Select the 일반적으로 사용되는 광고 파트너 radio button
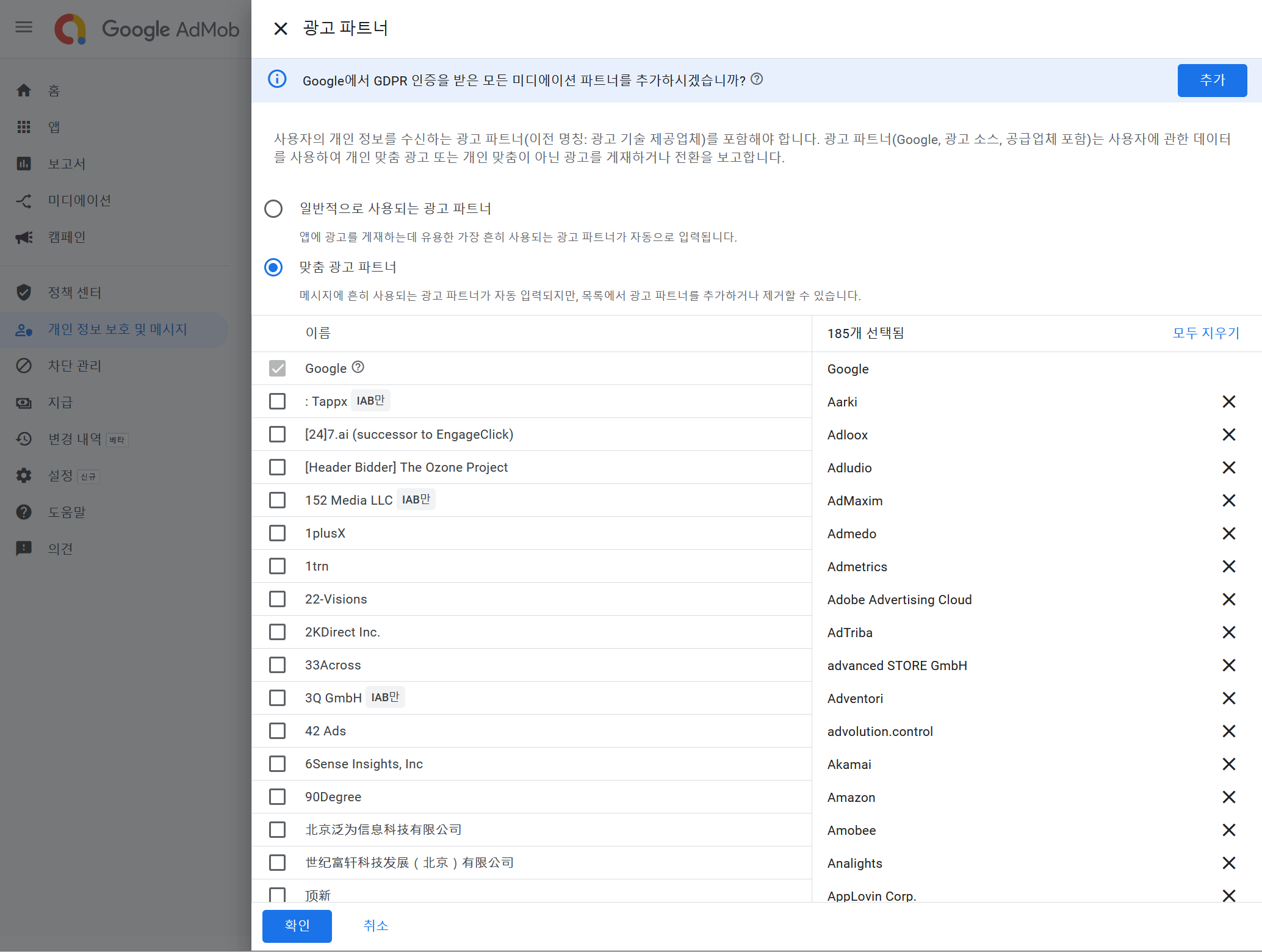1262x952 pixels. coord(273,208)
